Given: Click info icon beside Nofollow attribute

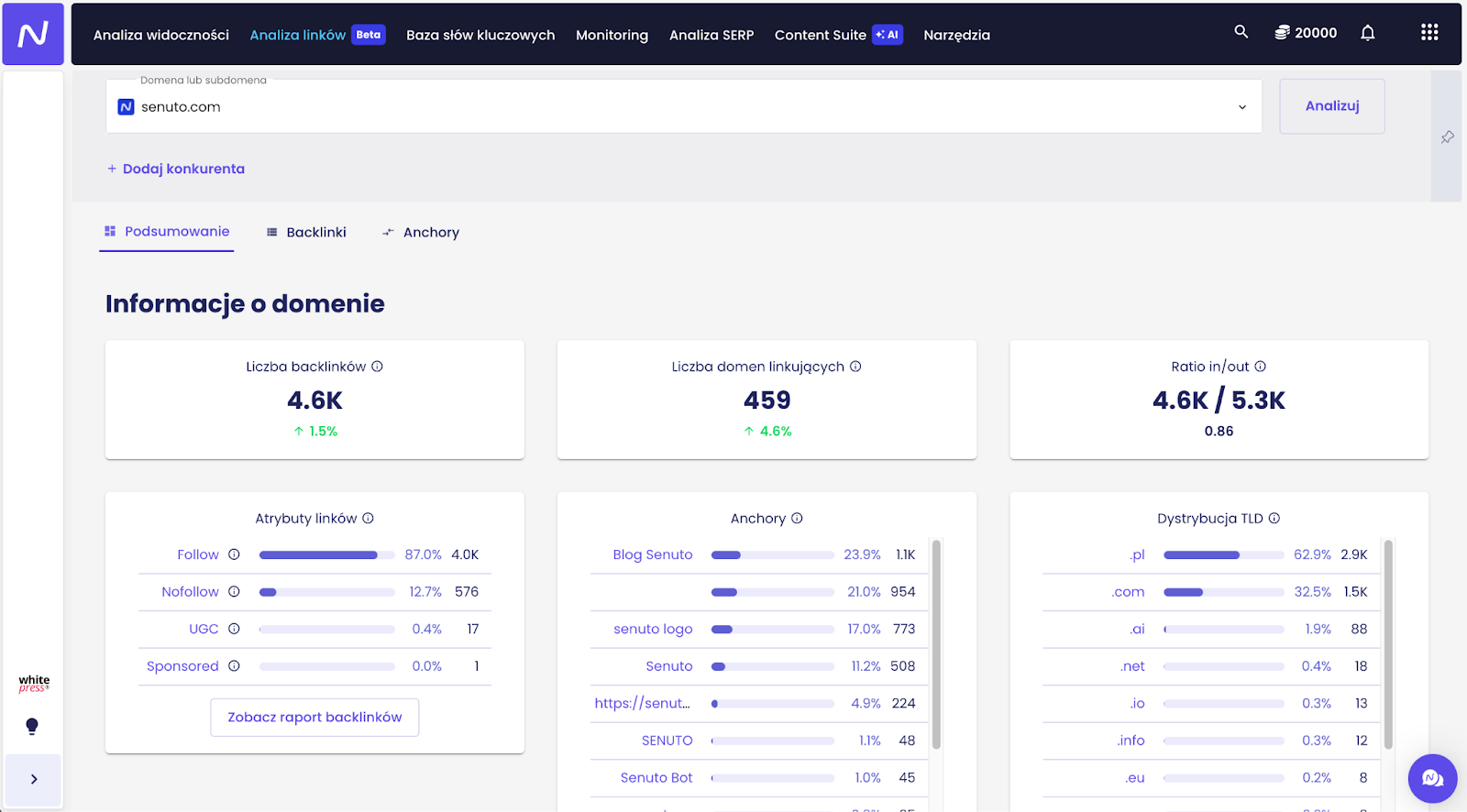Looking at the screenshot, I should 234,592.
